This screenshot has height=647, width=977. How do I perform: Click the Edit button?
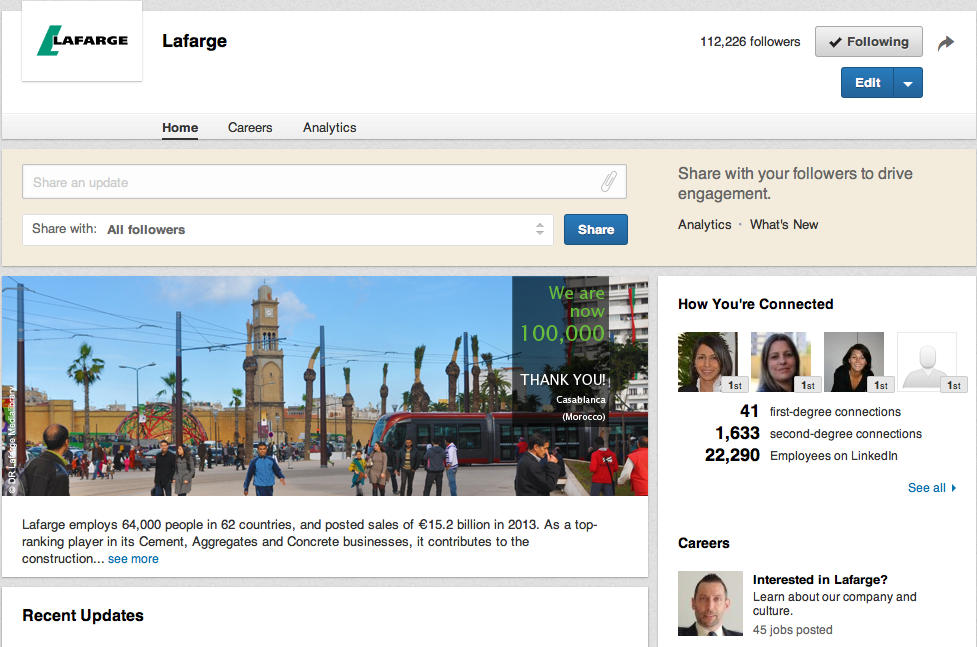(867, 83)
